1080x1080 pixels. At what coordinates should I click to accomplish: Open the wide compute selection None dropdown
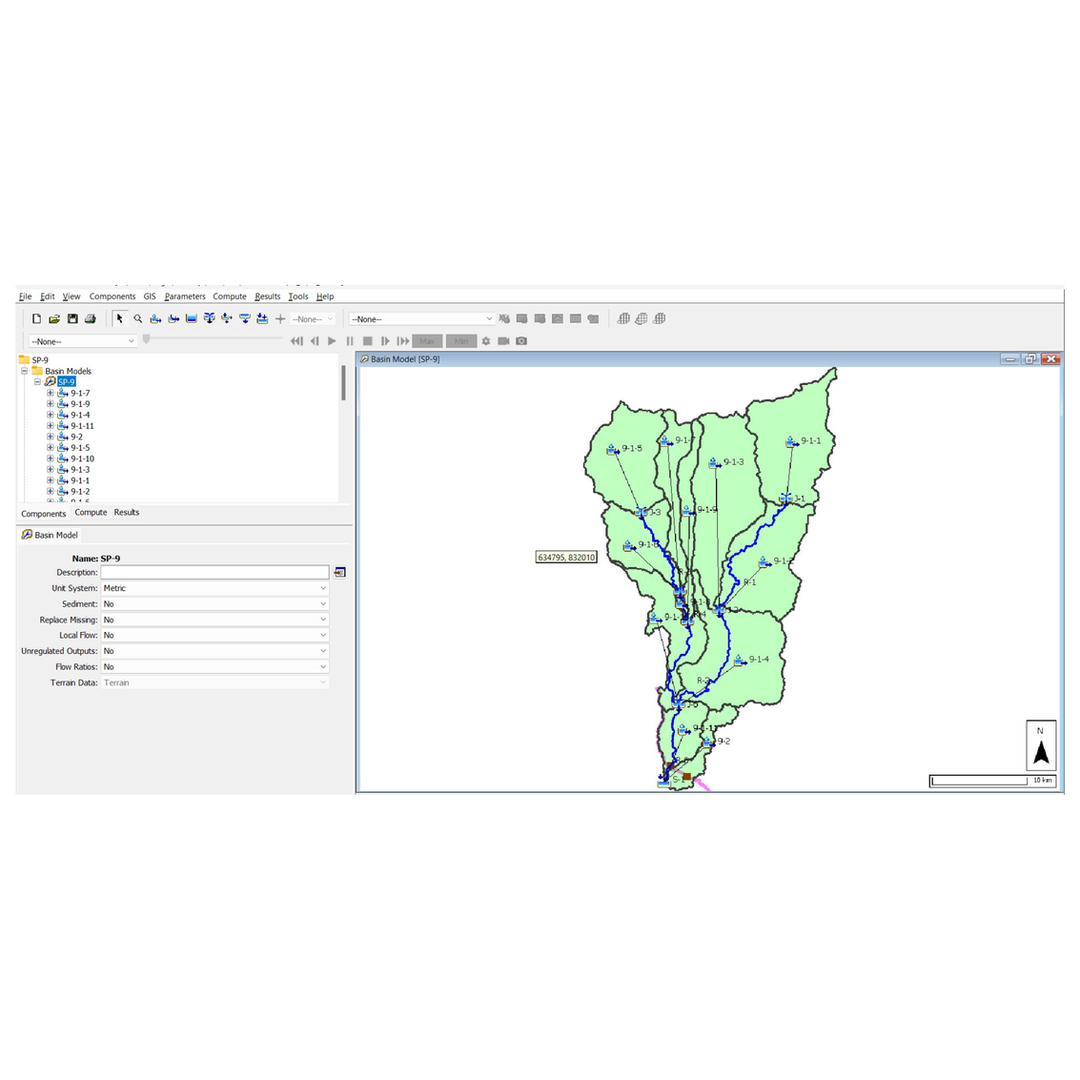pyautogui.click(x=422, y=319)
